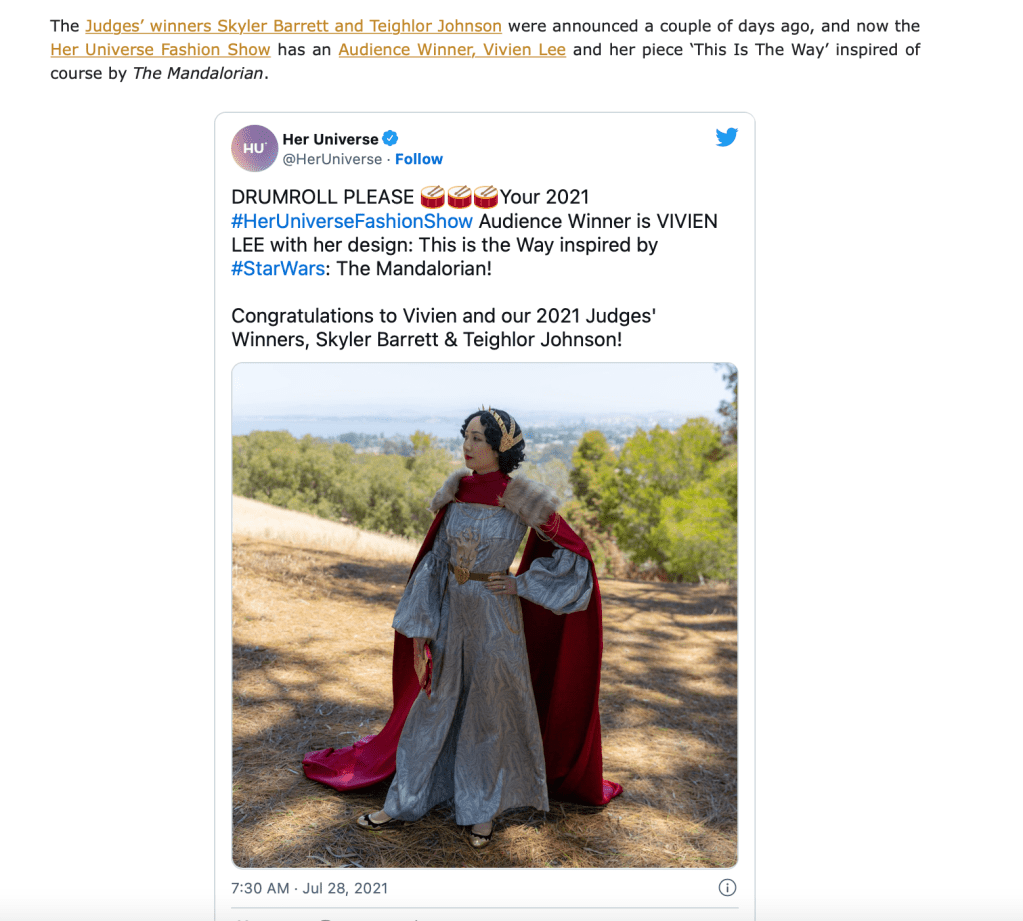Click the Twitter bird logo icon

[726, 137]
